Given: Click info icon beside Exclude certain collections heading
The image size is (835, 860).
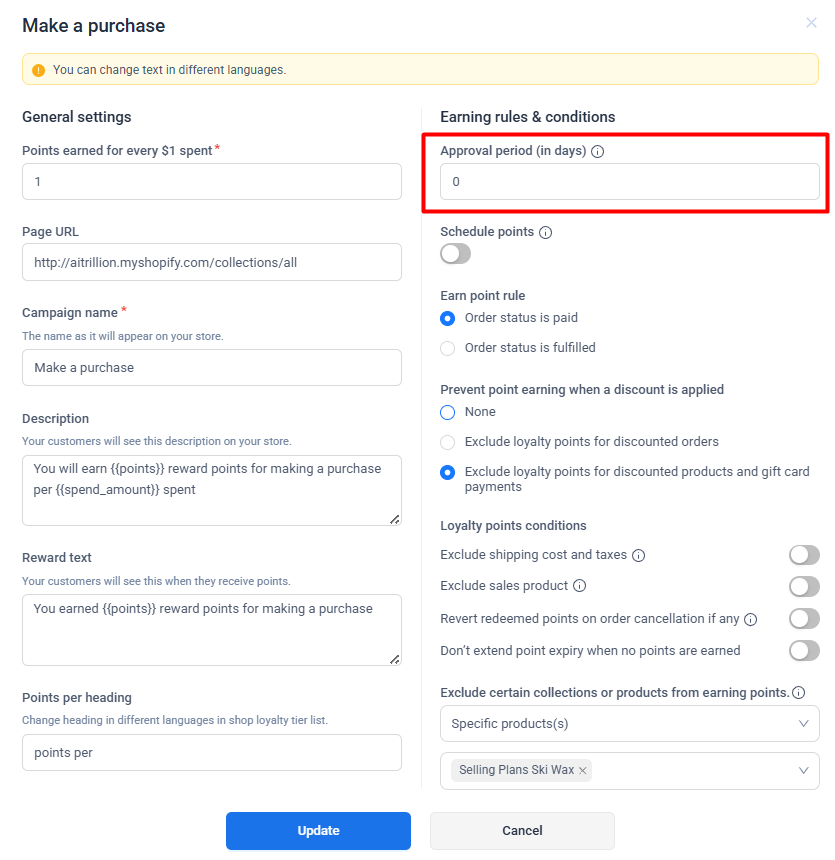Looking at the screenshot, I should (x=798, y=692).
